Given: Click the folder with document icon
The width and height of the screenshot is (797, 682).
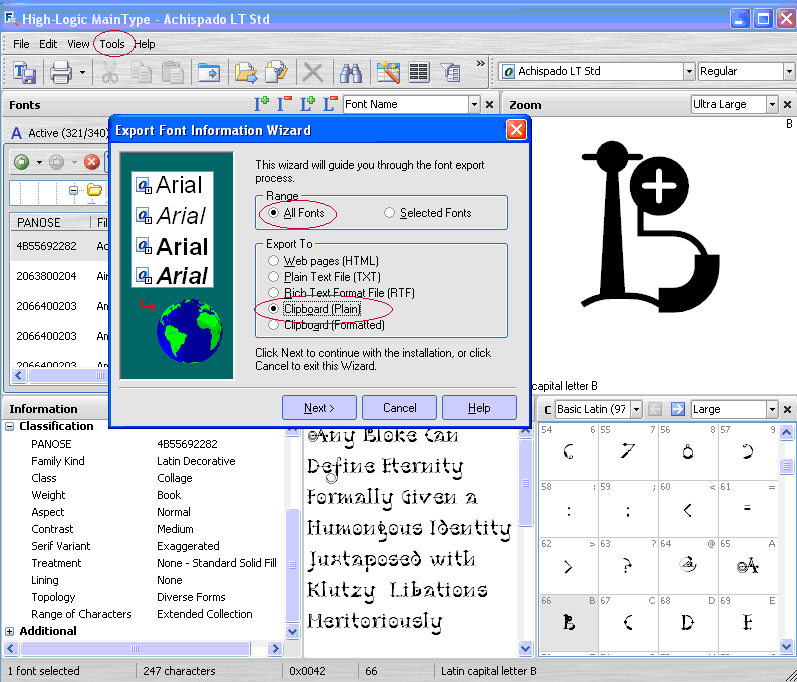Looking at the screenshot, I should pos(277,73).
